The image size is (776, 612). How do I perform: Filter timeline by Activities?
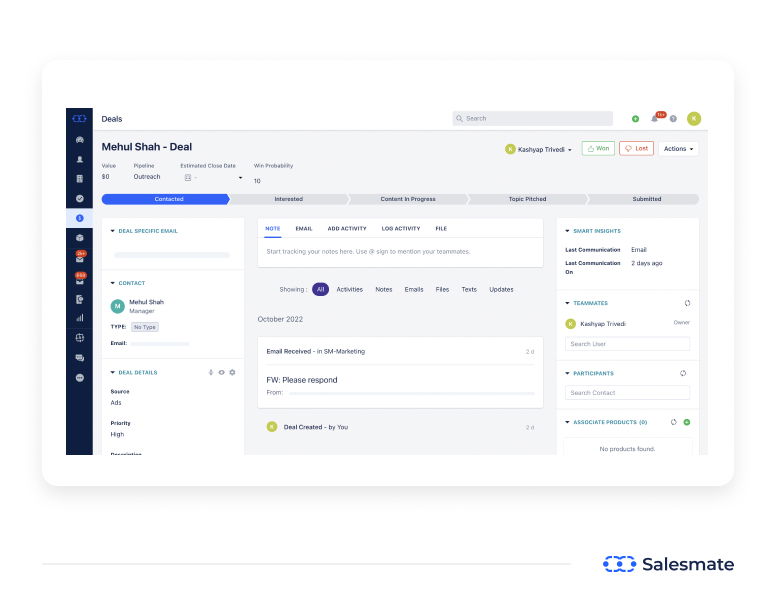(x=349, y=289)
